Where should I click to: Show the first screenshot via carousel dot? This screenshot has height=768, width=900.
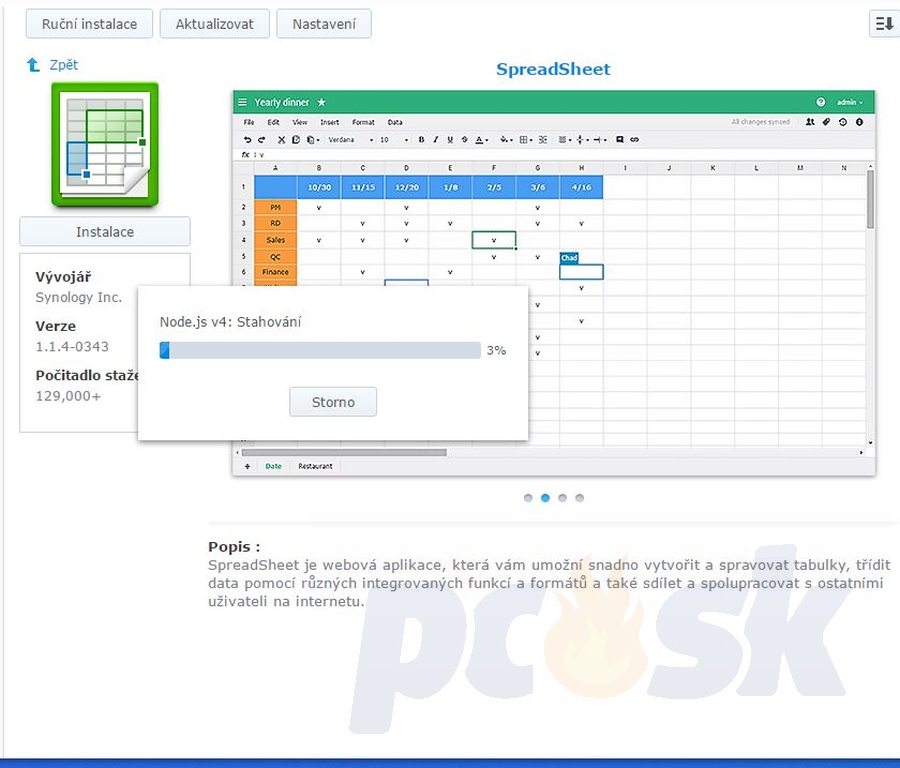click(528, 498)
